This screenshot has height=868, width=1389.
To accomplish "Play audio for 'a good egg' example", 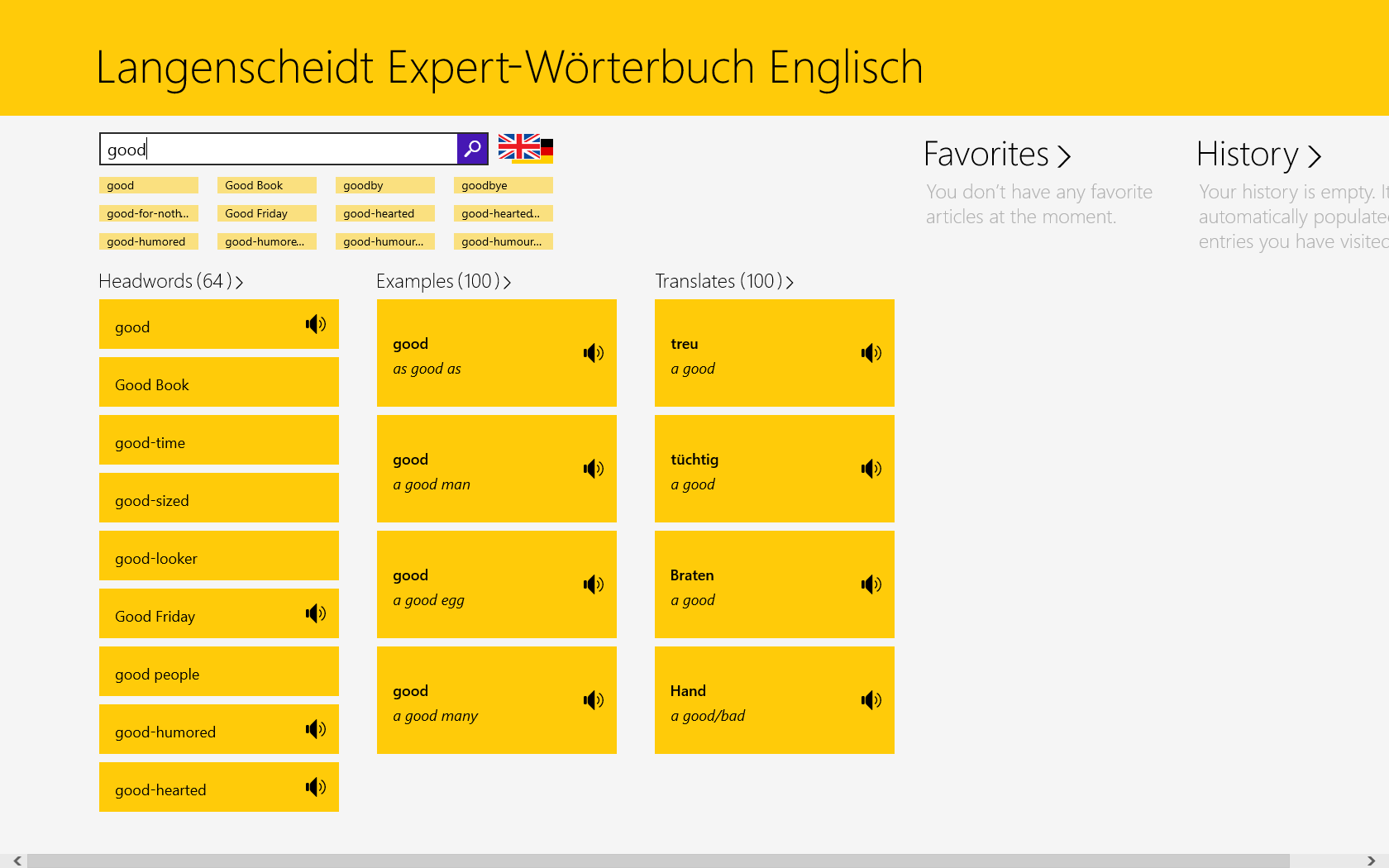I will 593,585.
